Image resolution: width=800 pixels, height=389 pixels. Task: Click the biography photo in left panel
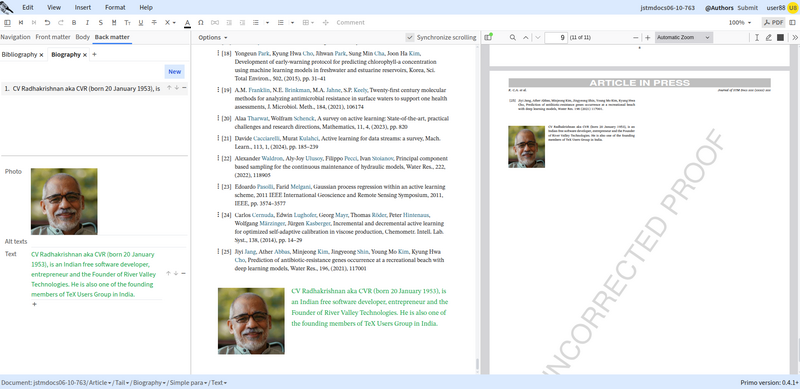64,201
